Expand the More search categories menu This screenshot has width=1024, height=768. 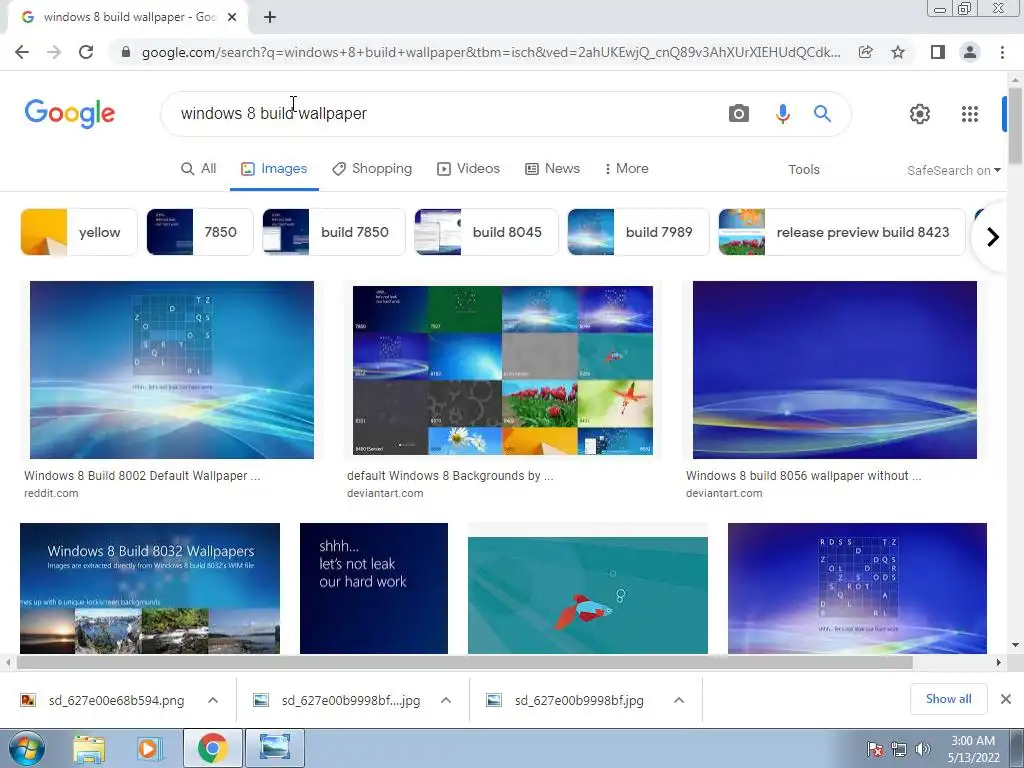tap(626, 168)
